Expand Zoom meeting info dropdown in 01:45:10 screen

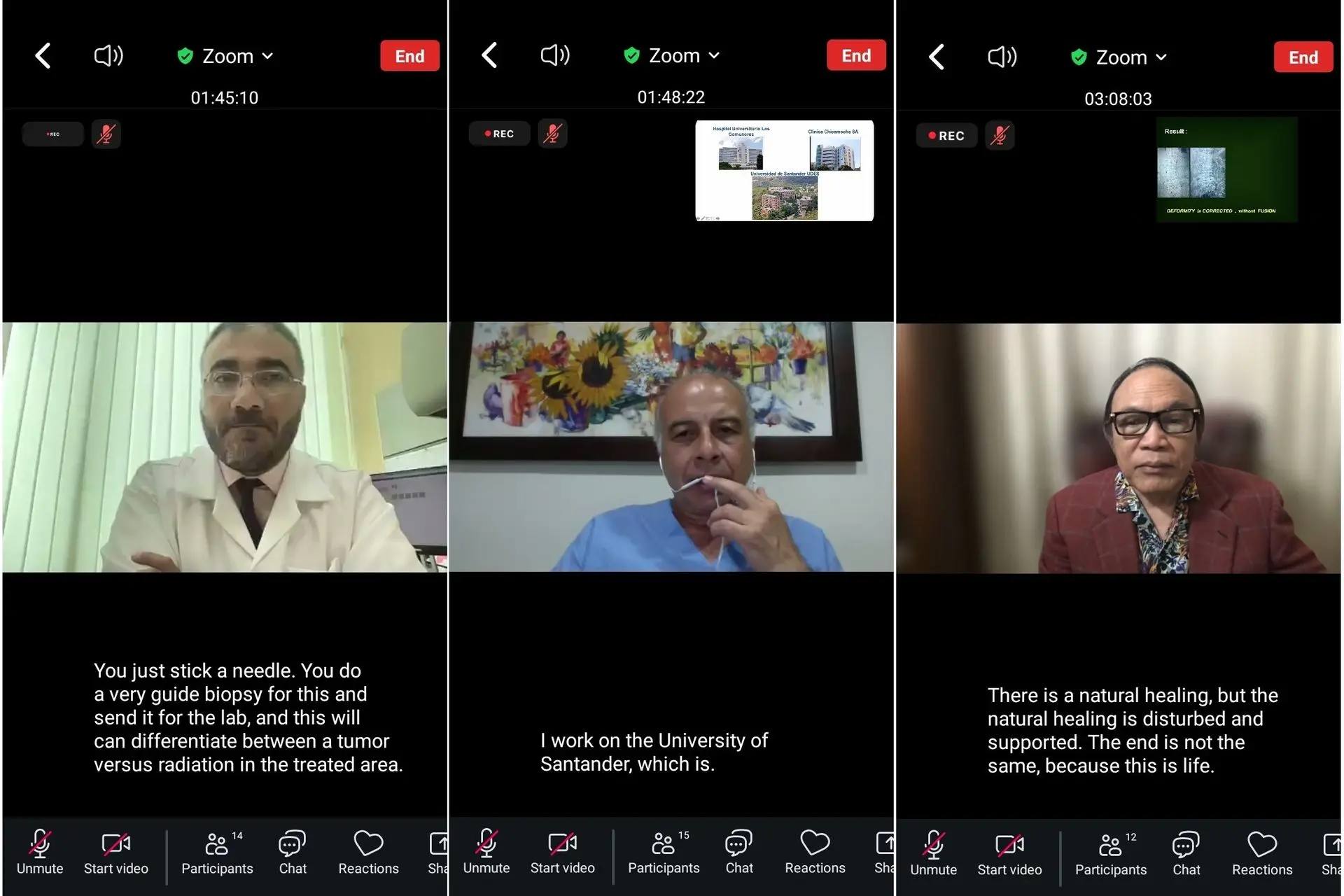tap(238, 56)
